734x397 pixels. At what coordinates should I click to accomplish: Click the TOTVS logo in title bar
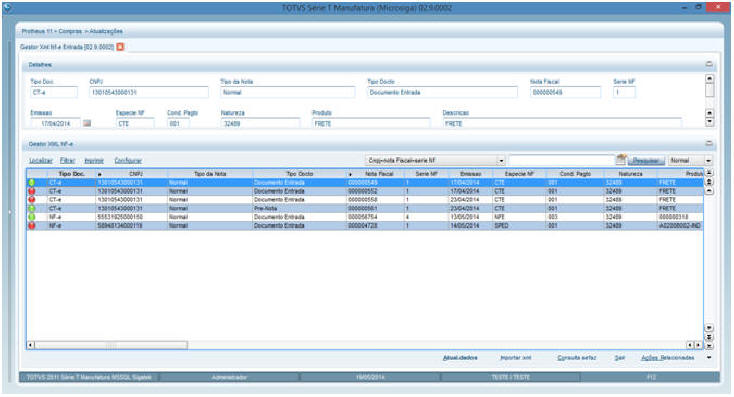[x=7, y=7]
